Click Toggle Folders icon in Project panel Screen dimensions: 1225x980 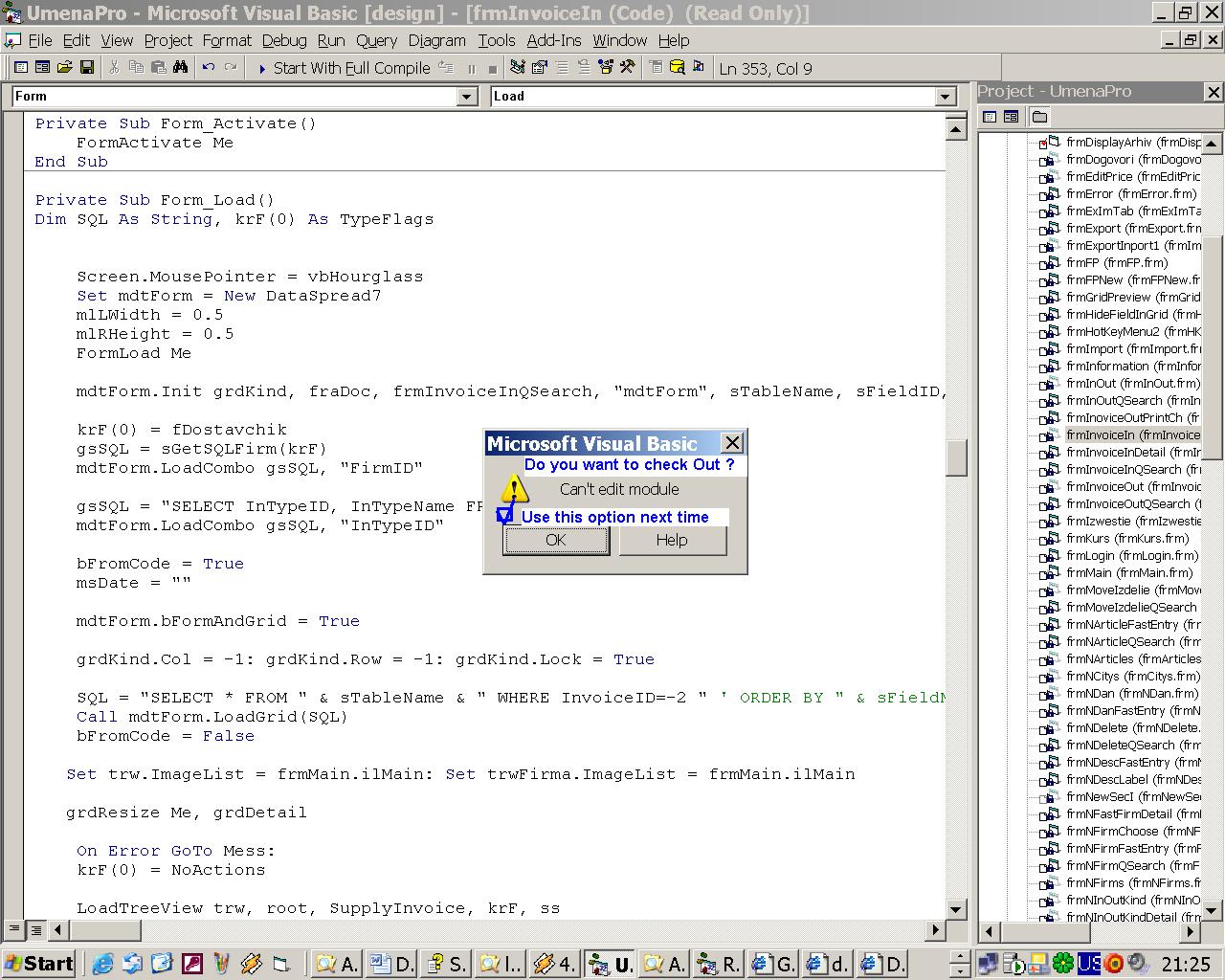[1039, 117]
